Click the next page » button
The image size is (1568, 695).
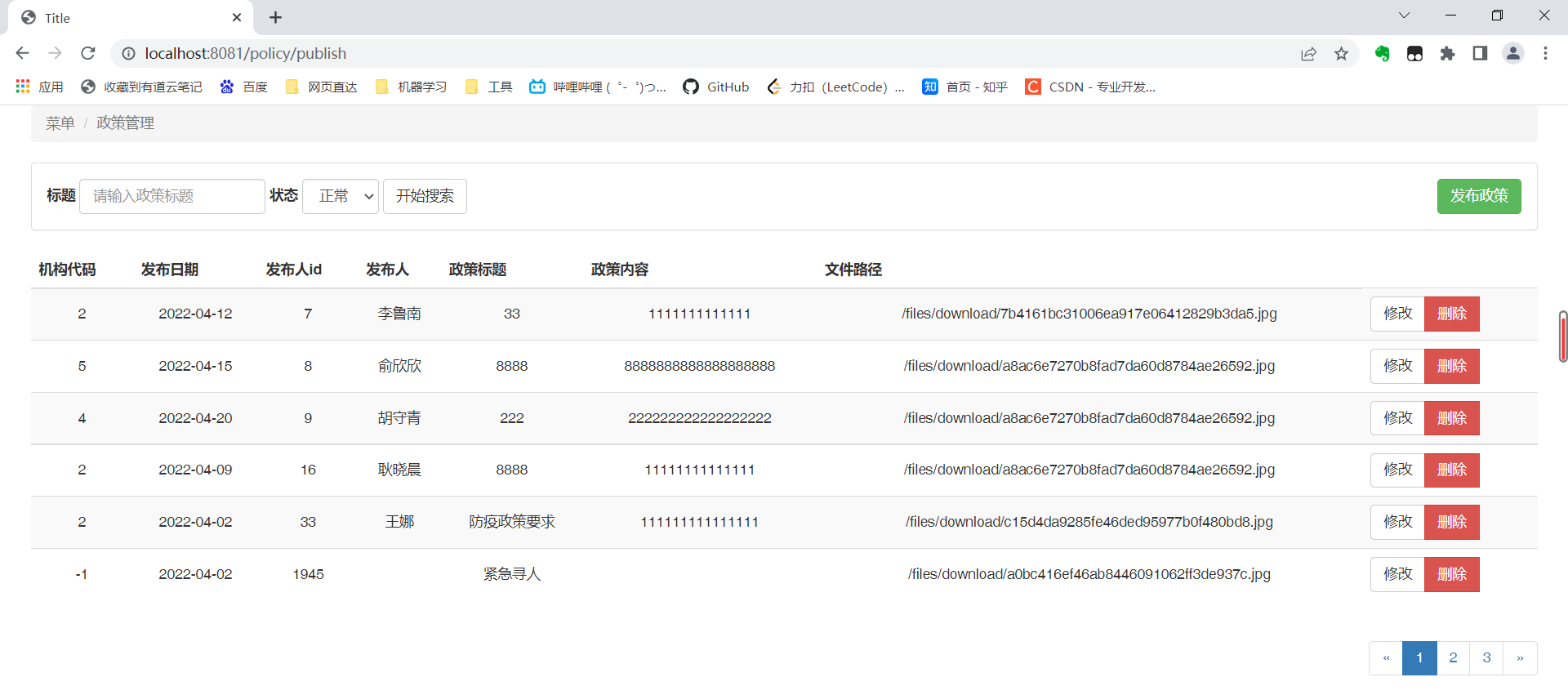pos(1520,658)
